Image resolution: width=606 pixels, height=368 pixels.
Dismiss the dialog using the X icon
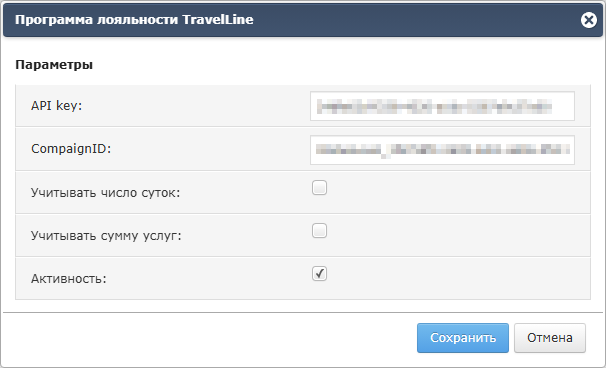coord(589,20)
